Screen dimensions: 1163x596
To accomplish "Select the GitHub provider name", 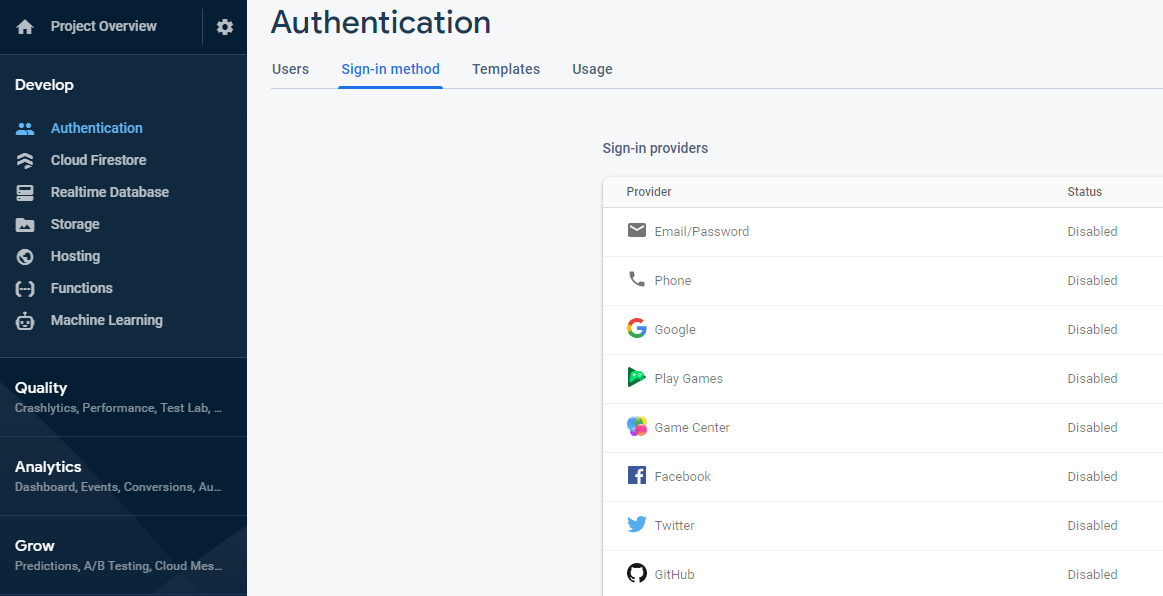I will pos(674,574).
